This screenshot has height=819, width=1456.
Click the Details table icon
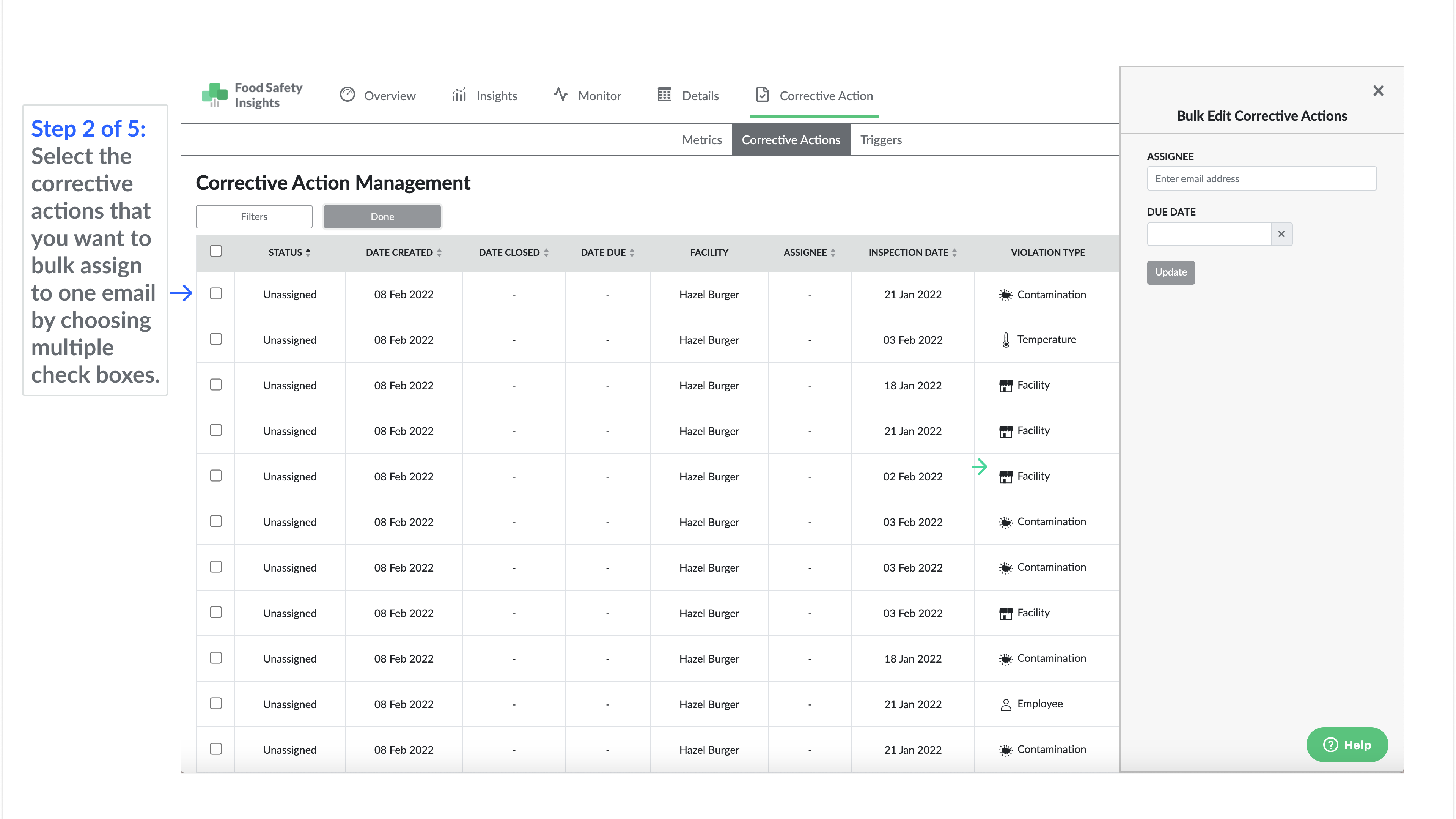(x=664, y=94)
